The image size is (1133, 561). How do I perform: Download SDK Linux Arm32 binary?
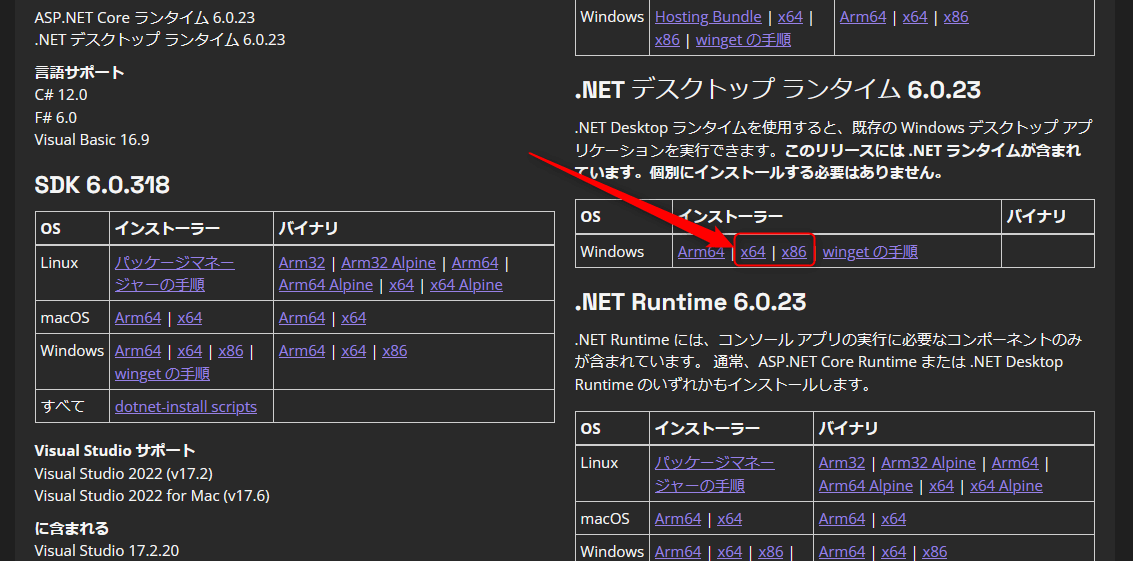point(302,262)
